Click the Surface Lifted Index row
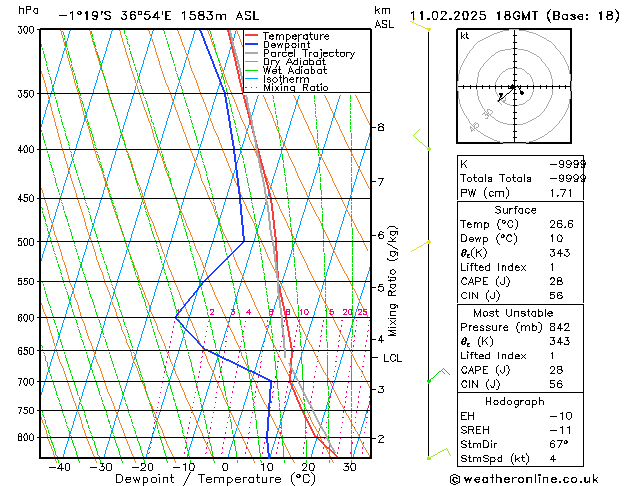Image resolution: width=629 pixels, height=486 pixels. [520, 267]
